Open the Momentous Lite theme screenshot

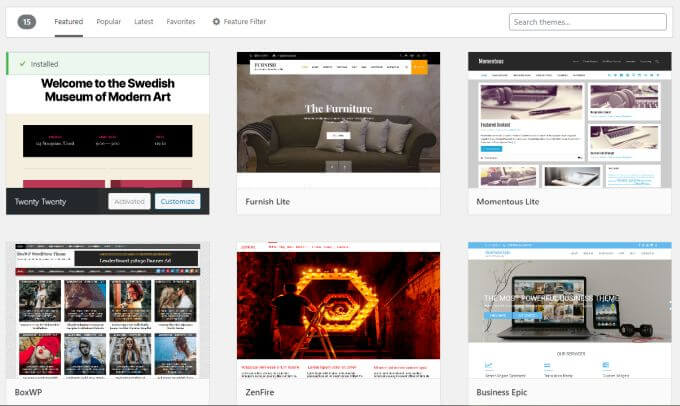[x=569, y=120]
